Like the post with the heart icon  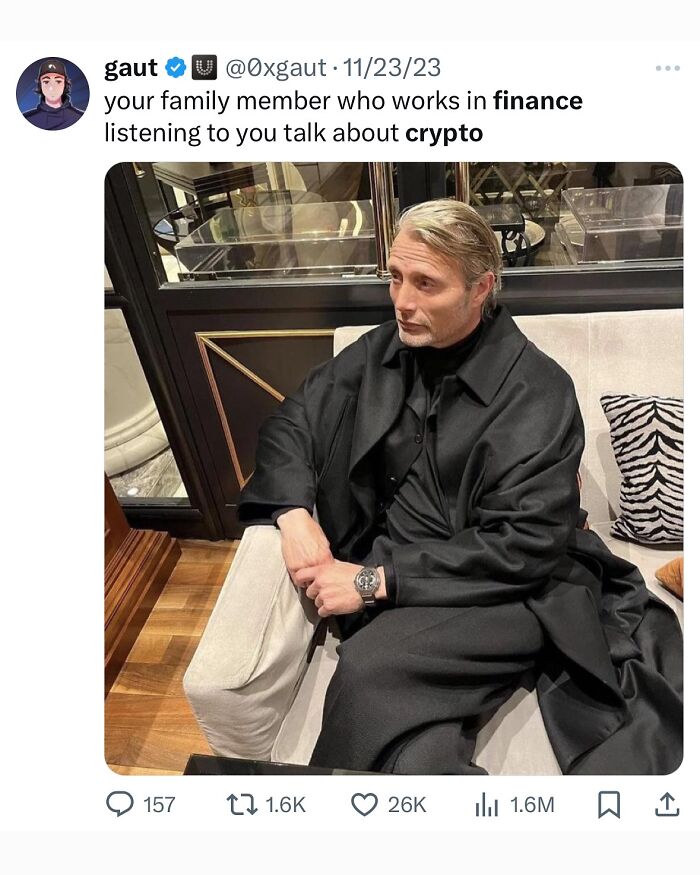click(x=365, y=805)
